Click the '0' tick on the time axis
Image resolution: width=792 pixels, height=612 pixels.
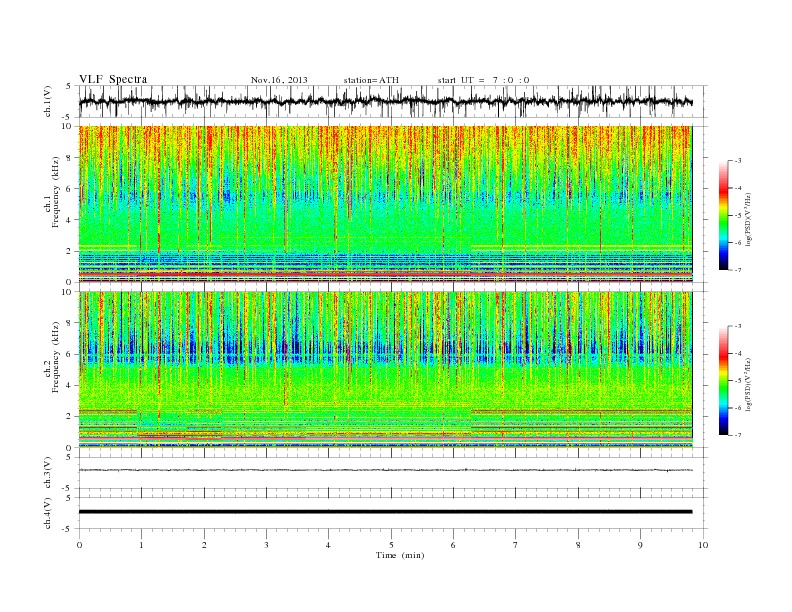click(79, 545)
